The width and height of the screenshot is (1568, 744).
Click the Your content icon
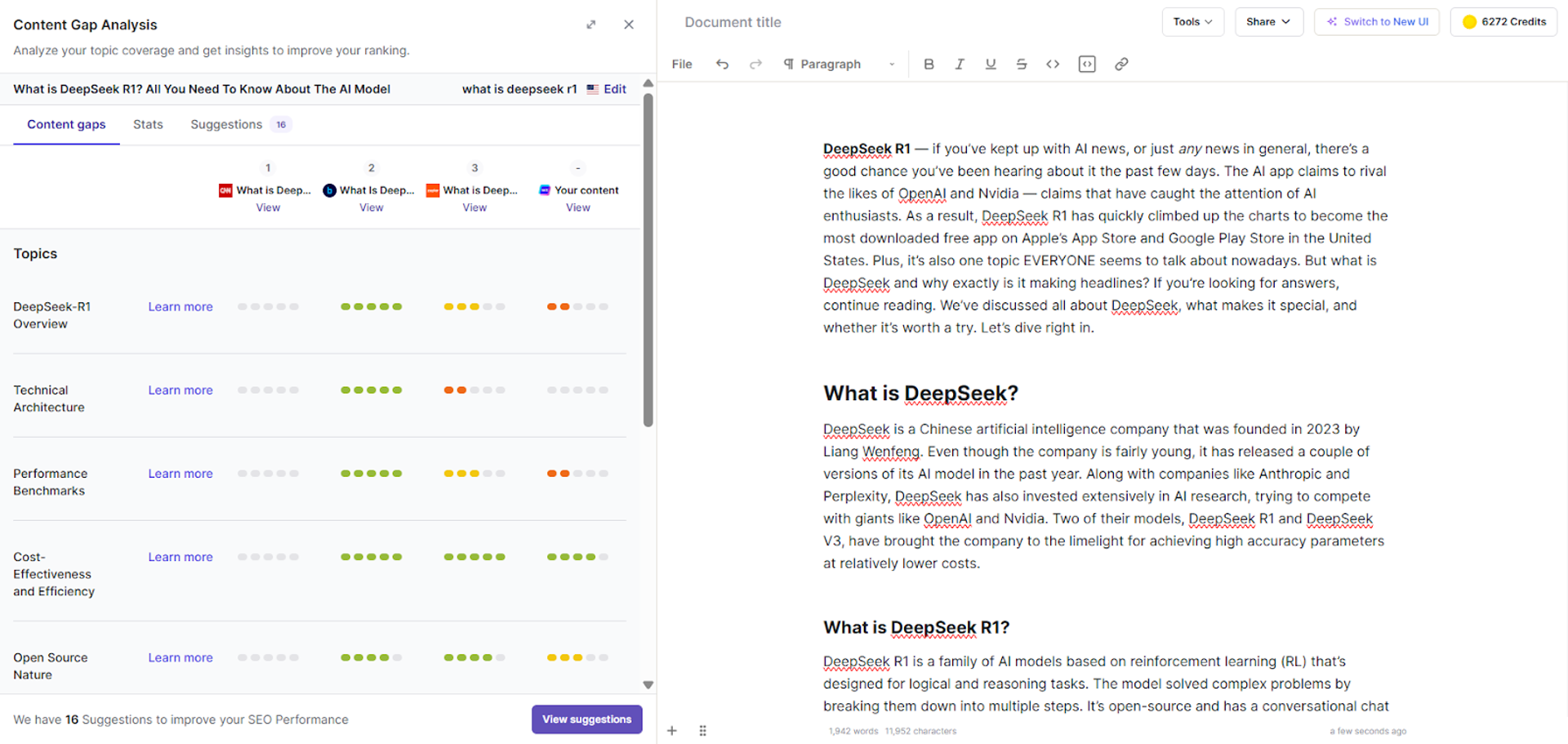coord(545,190)
